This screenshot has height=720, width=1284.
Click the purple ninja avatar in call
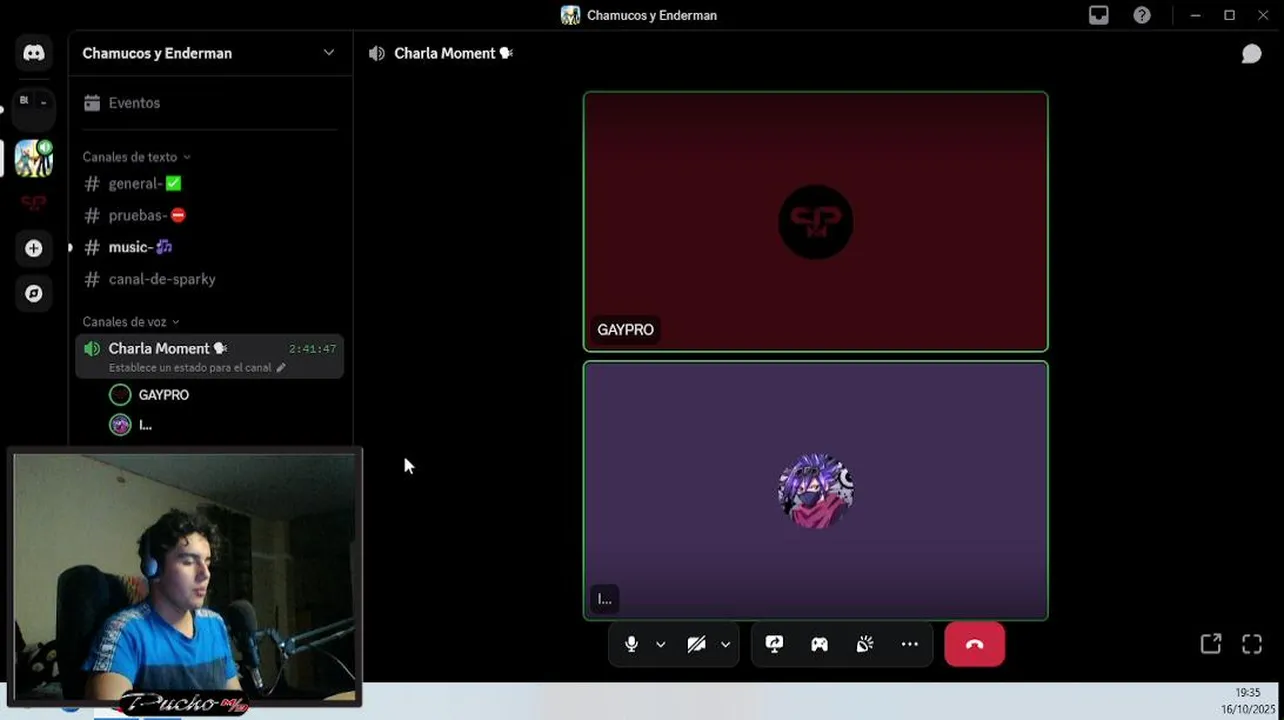click(816, 491)
